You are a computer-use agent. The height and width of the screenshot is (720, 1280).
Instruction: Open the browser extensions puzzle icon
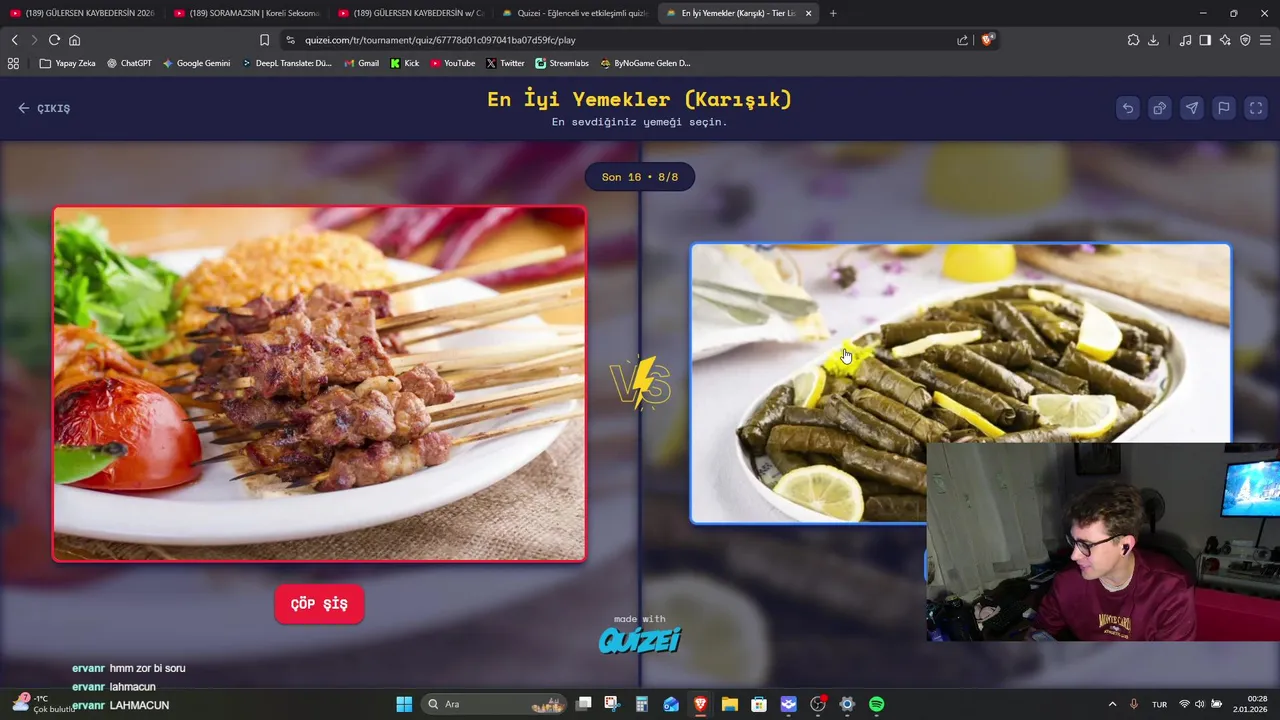pos(1133,40)
